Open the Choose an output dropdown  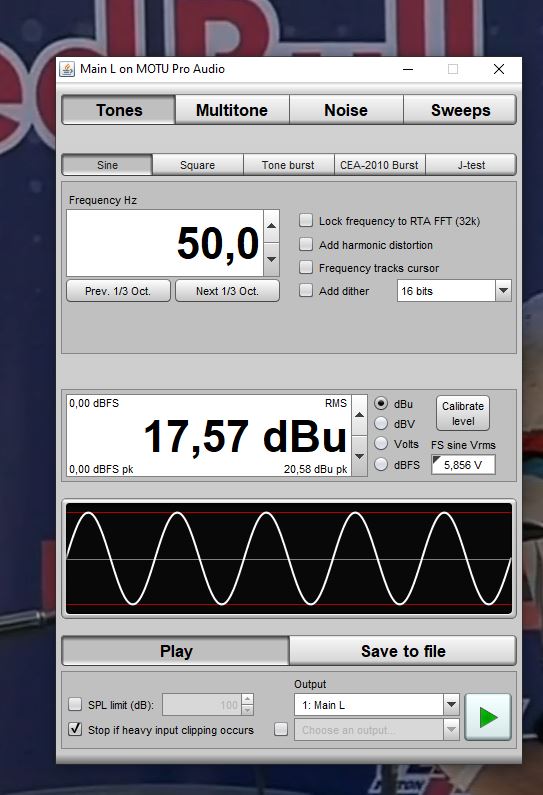pyautogui.click(x=451, y=730)
